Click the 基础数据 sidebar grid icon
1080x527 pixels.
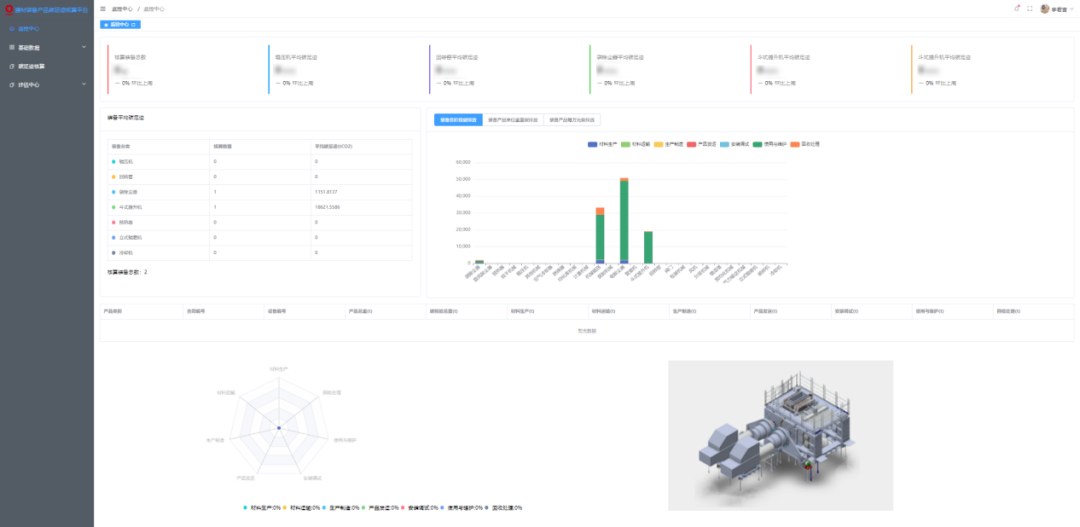[x=11, y=47]
